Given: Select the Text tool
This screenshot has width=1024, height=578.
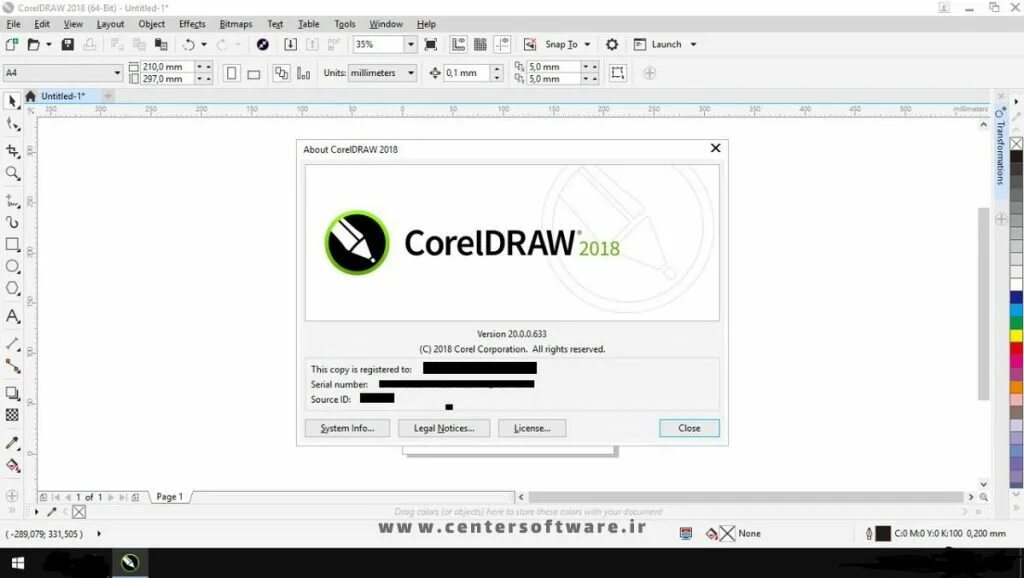Looking at the screenshot, I should click(12, 316).
